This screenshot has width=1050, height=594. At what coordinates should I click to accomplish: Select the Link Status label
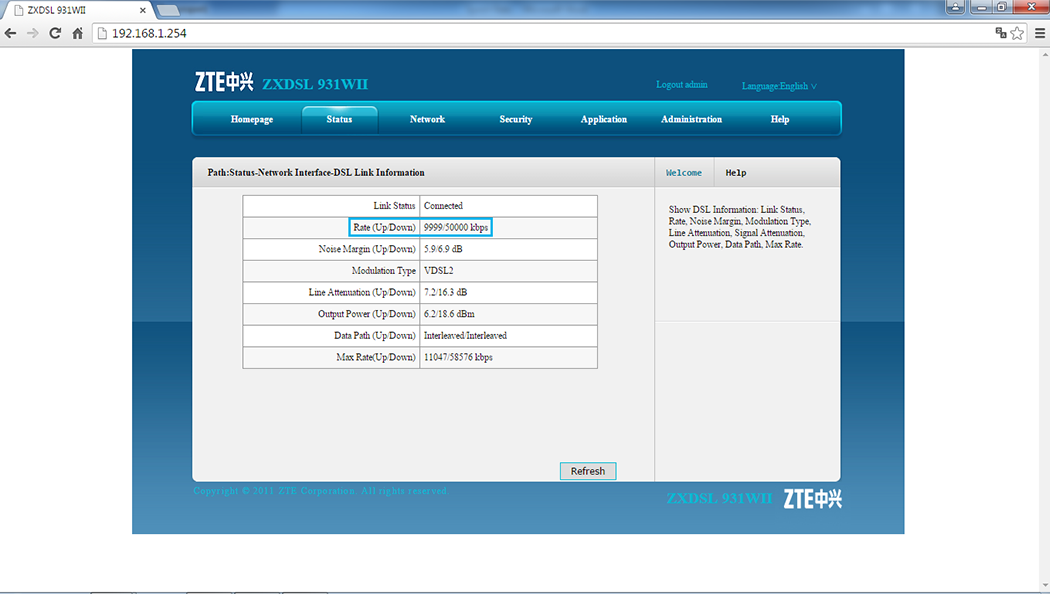coord(394,206)
